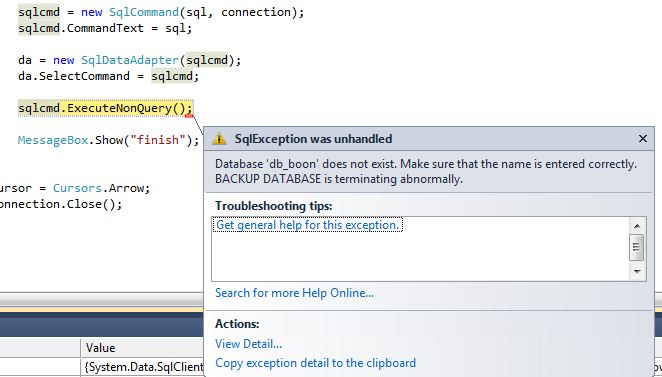Click the 'Value' column header in bottom panel
662x377 pixels.
coord(100,348)
